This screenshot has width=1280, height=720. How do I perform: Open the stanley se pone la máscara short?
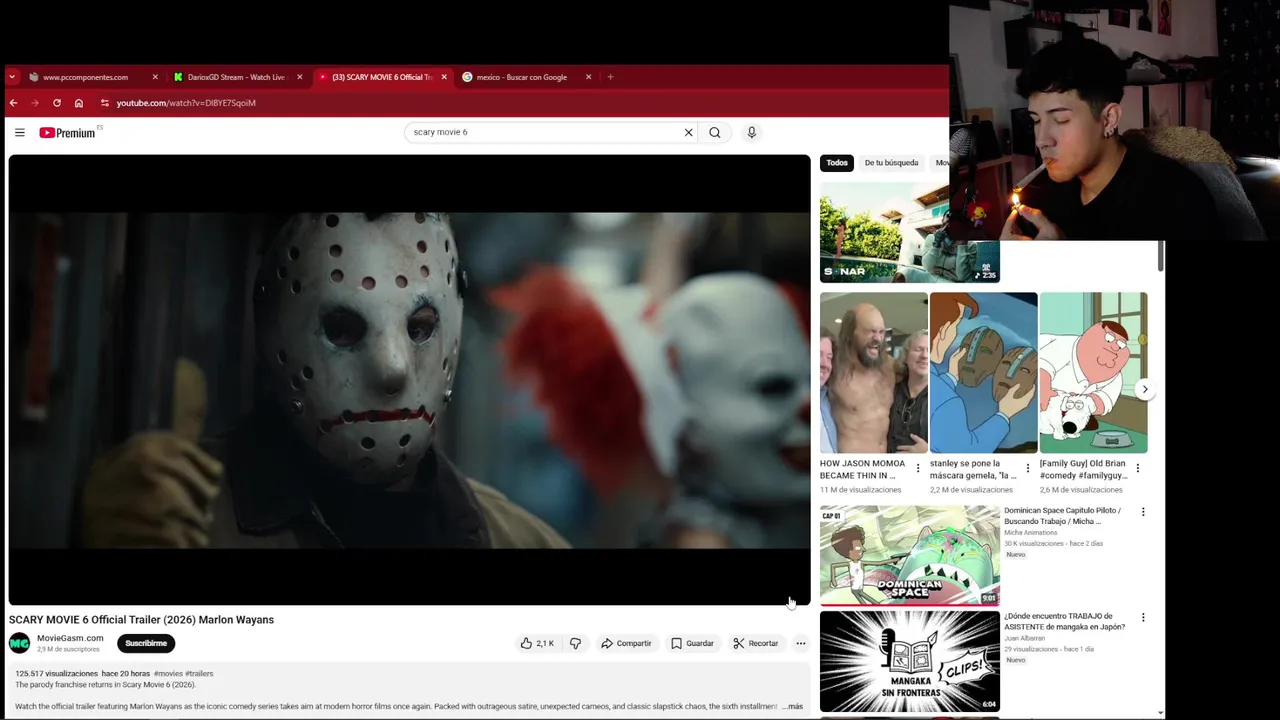(983, 372)
